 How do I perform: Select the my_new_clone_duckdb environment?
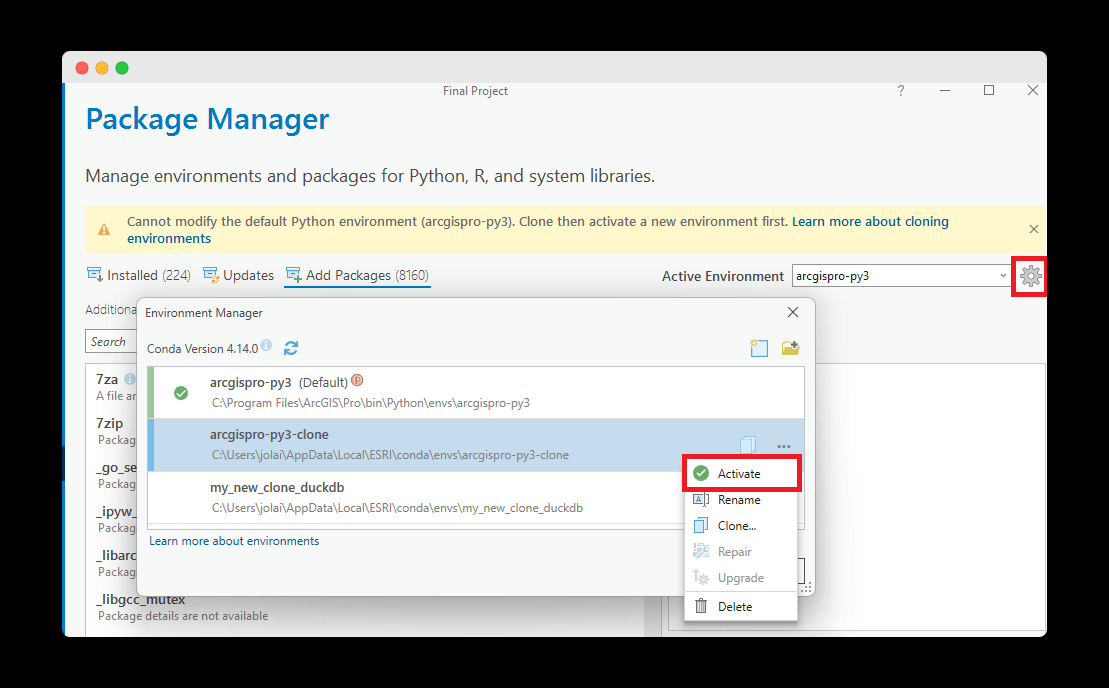click(277, 488)
